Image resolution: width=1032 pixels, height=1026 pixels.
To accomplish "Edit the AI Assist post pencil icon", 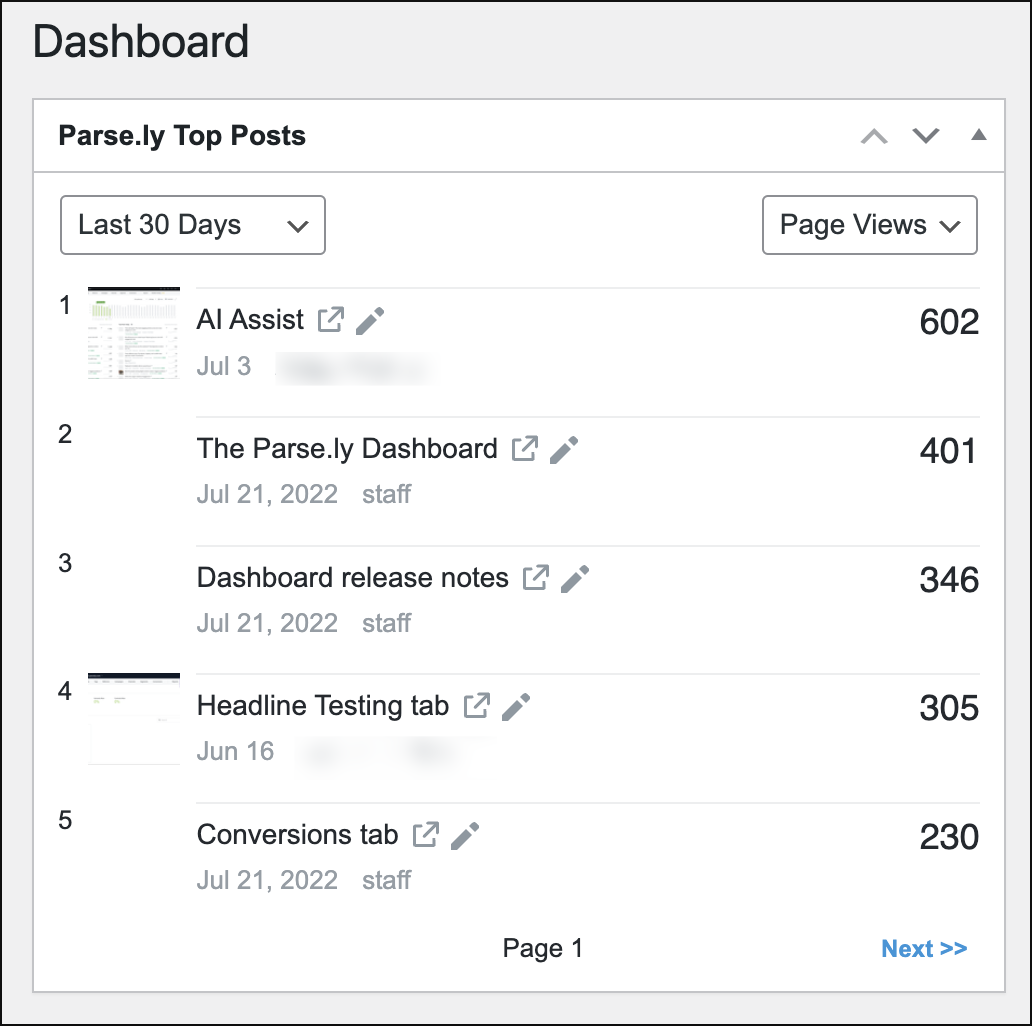I will click(x=370, y=321).
